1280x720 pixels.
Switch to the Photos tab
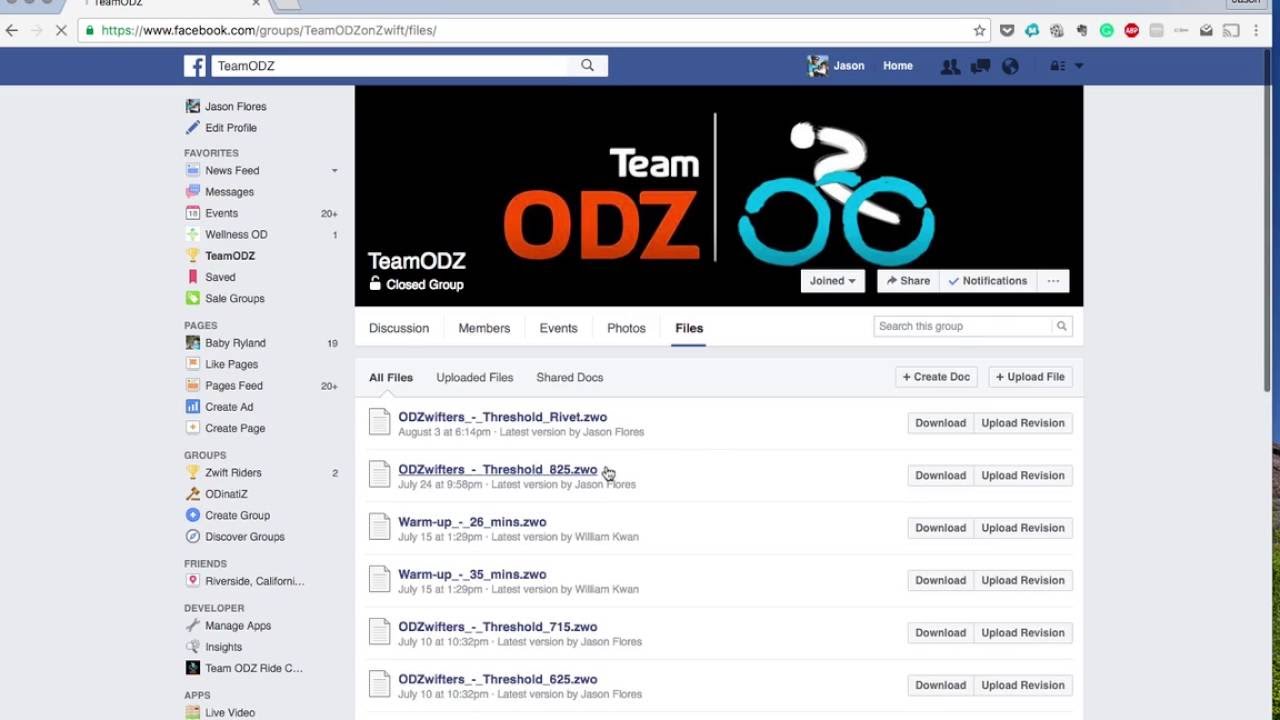point(626,328)
